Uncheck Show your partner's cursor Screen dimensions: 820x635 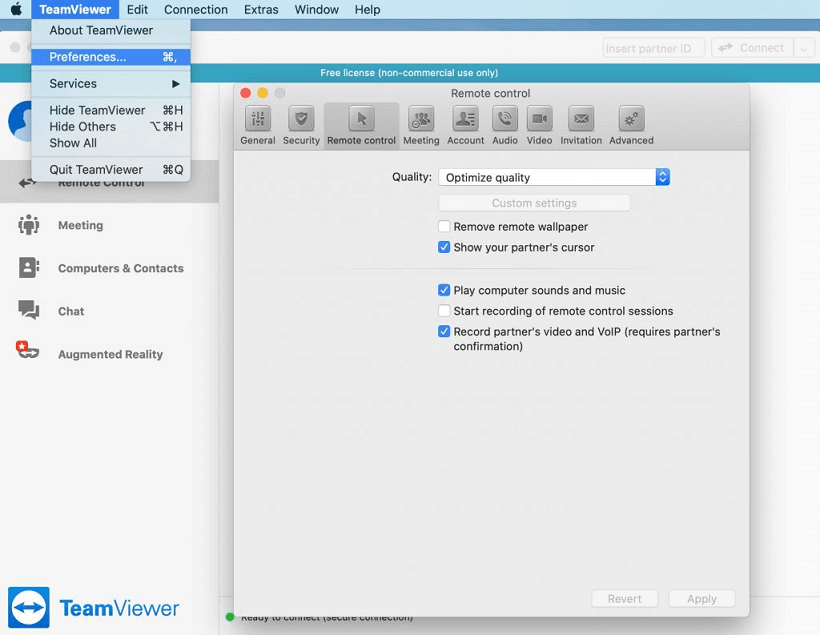pos(444,247)
